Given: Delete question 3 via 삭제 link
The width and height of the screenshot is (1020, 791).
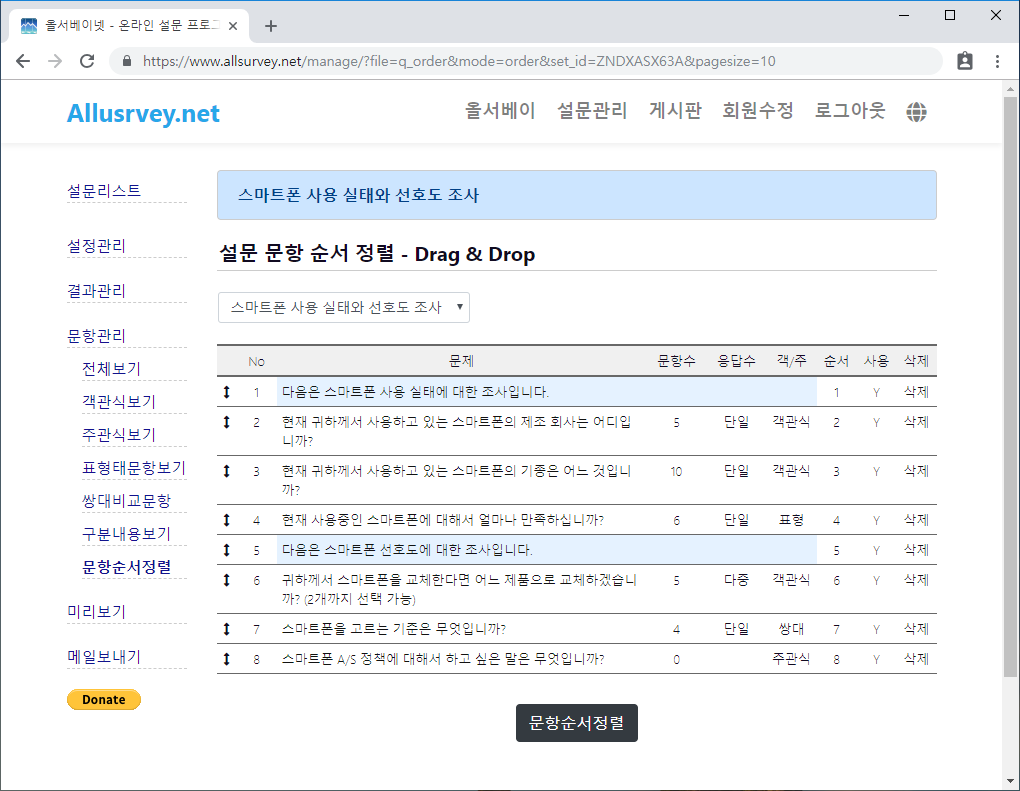Looking at the screenshot, I should pyautogui.click(x=916, y=471).
